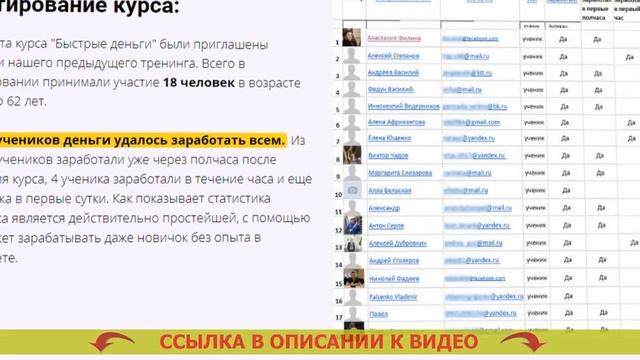The image size is (640, 360).
Task: Click the silhouette avatar of Falsenko Vladimir
Action: 353,297
